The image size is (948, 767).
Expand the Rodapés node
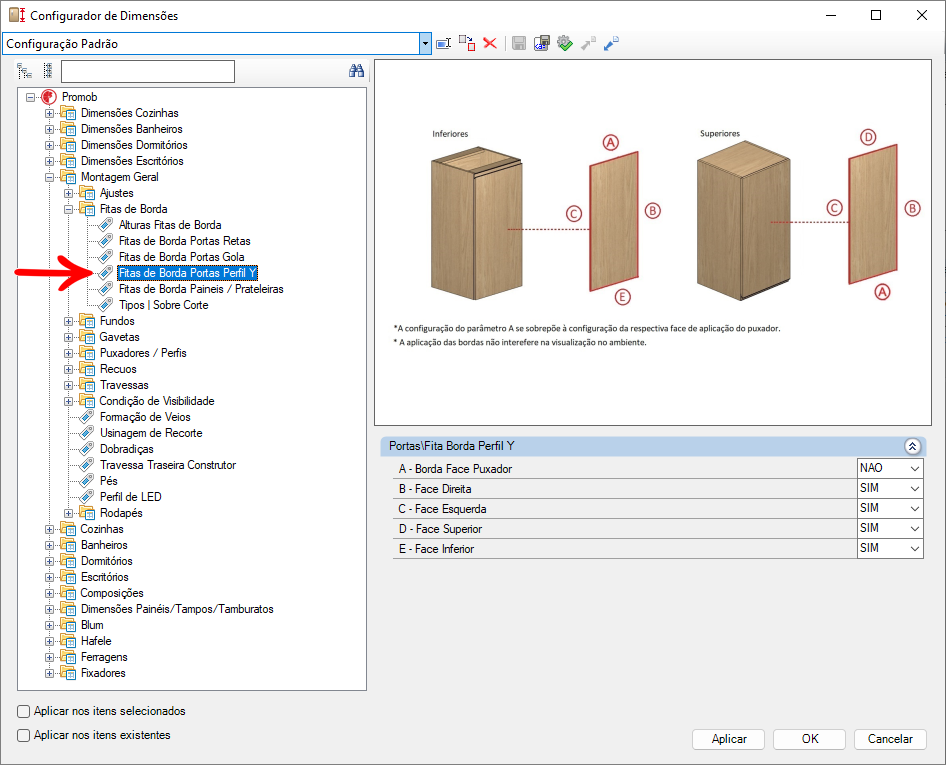(x=68, y=513)
